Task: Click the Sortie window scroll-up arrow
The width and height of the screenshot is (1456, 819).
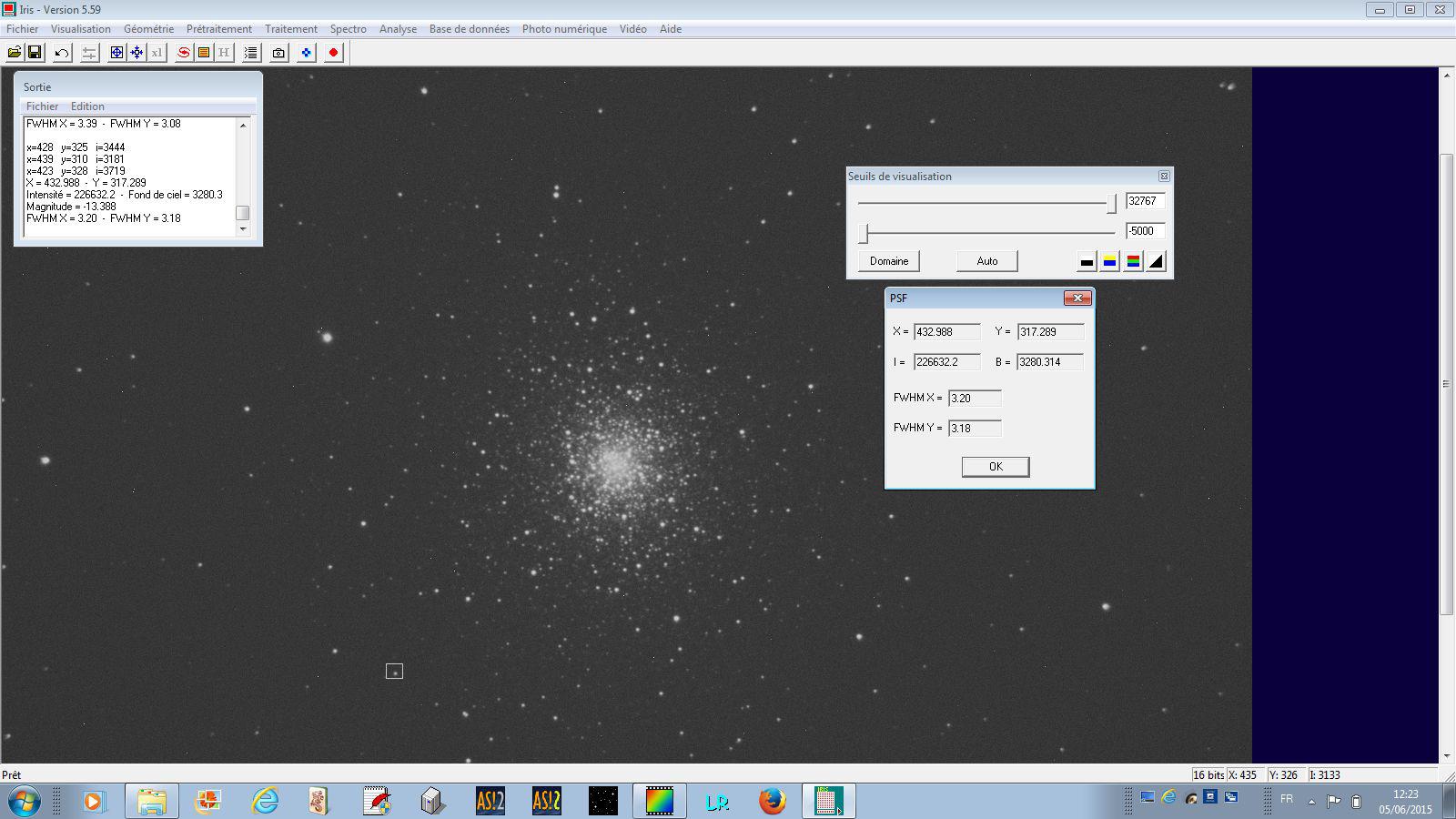Action: coord(243,125)
